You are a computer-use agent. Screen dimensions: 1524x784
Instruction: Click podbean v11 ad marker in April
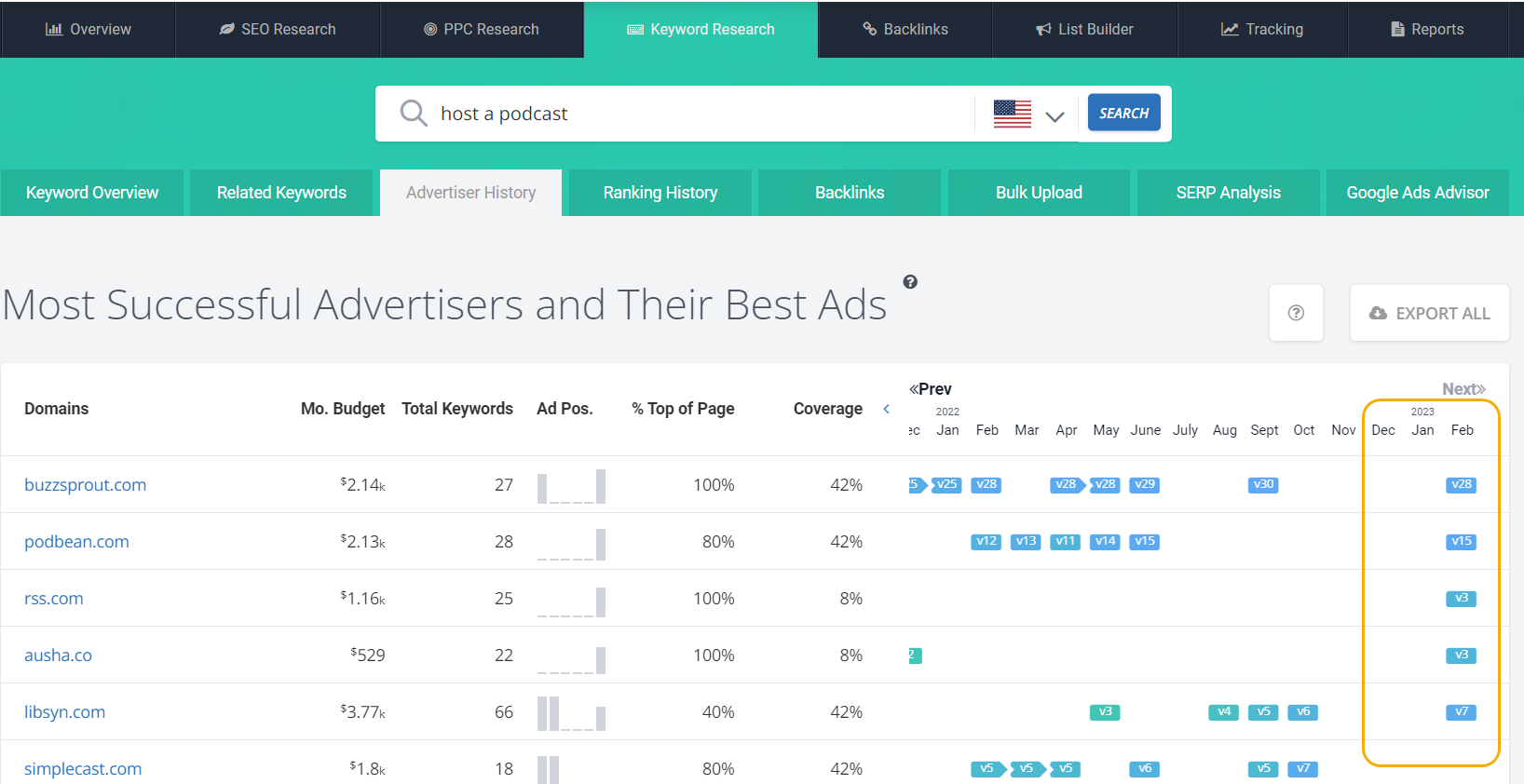point(1066,541)
